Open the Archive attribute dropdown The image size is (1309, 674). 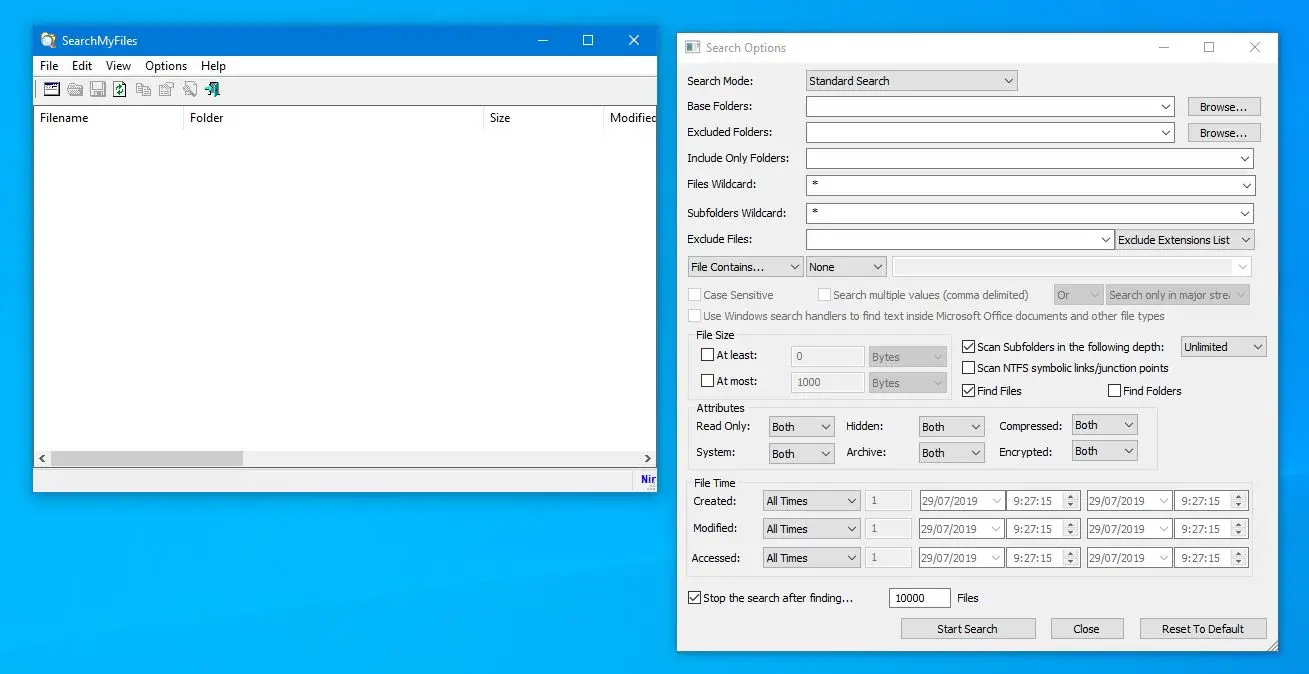pyautogui.click(x=951, y=453)
